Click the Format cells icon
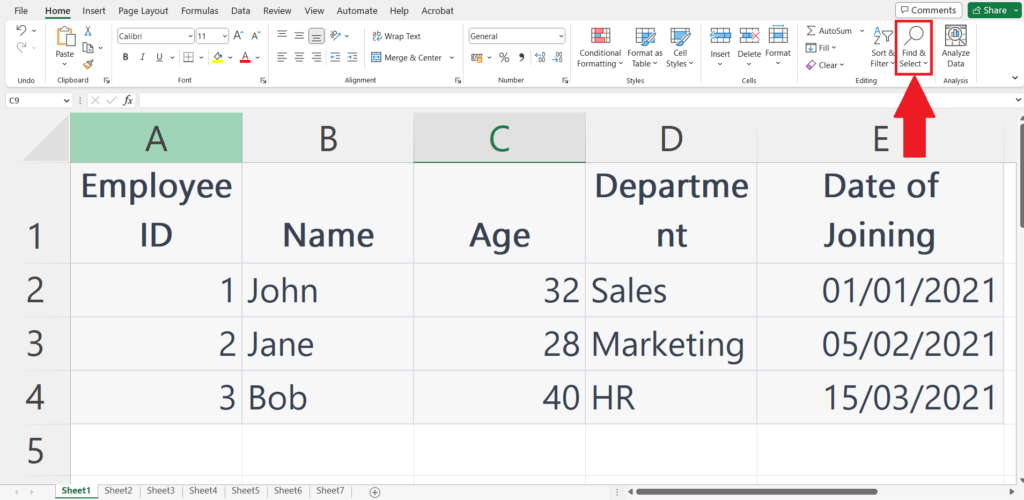Screen dimensions: 1024x500 pos(778,36)
